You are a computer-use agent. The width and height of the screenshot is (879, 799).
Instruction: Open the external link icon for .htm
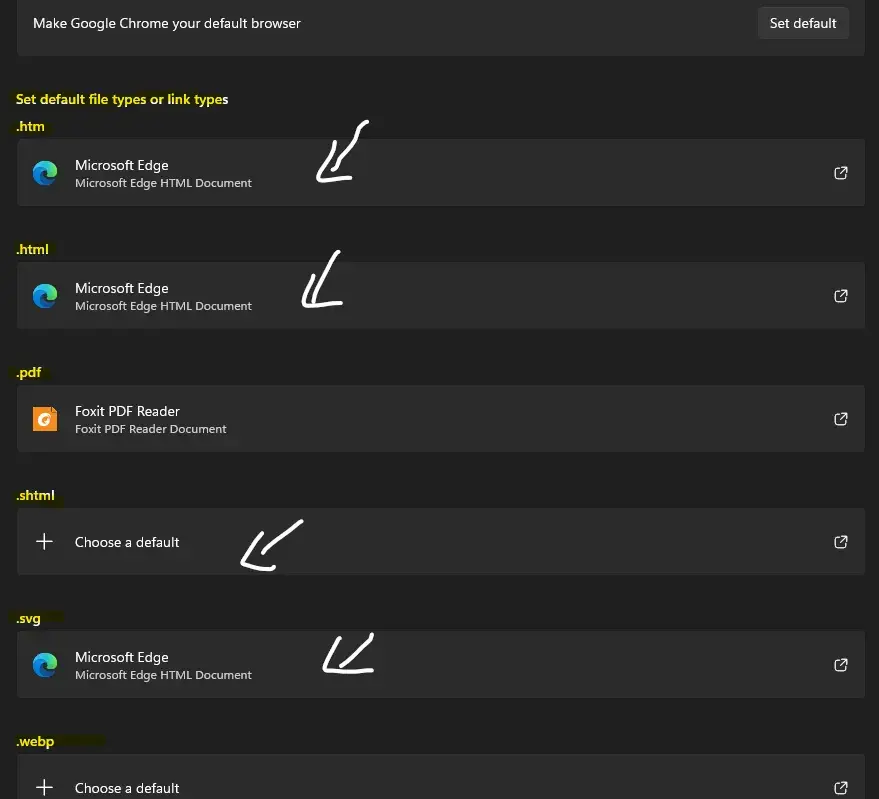(x=841, y=173)
